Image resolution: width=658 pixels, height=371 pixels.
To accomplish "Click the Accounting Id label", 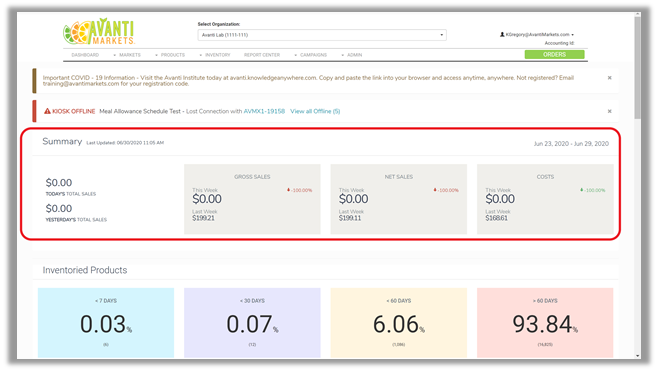I will 559,43.
